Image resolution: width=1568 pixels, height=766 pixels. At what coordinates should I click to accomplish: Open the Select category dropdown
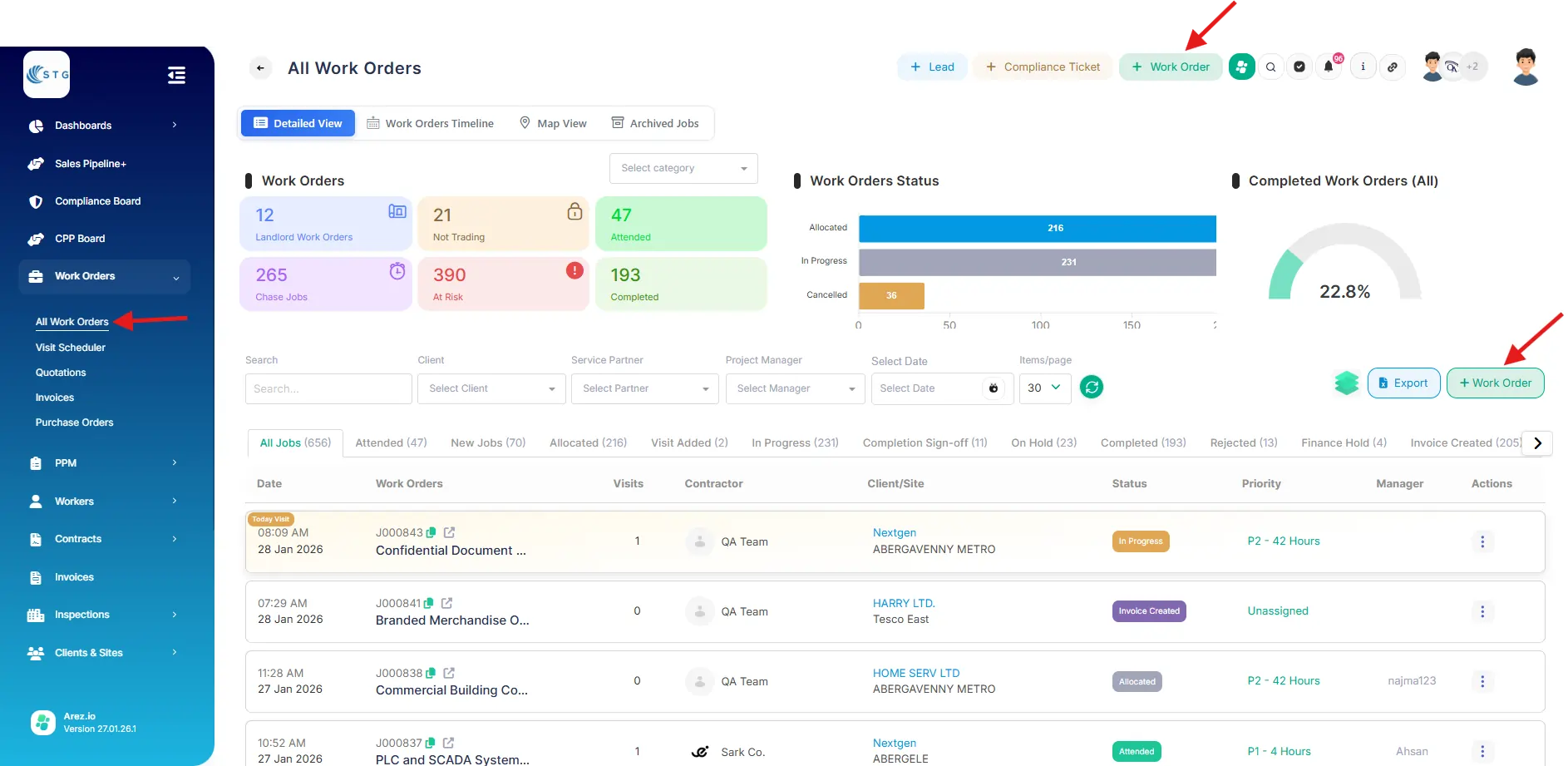(x=683, y=168)
